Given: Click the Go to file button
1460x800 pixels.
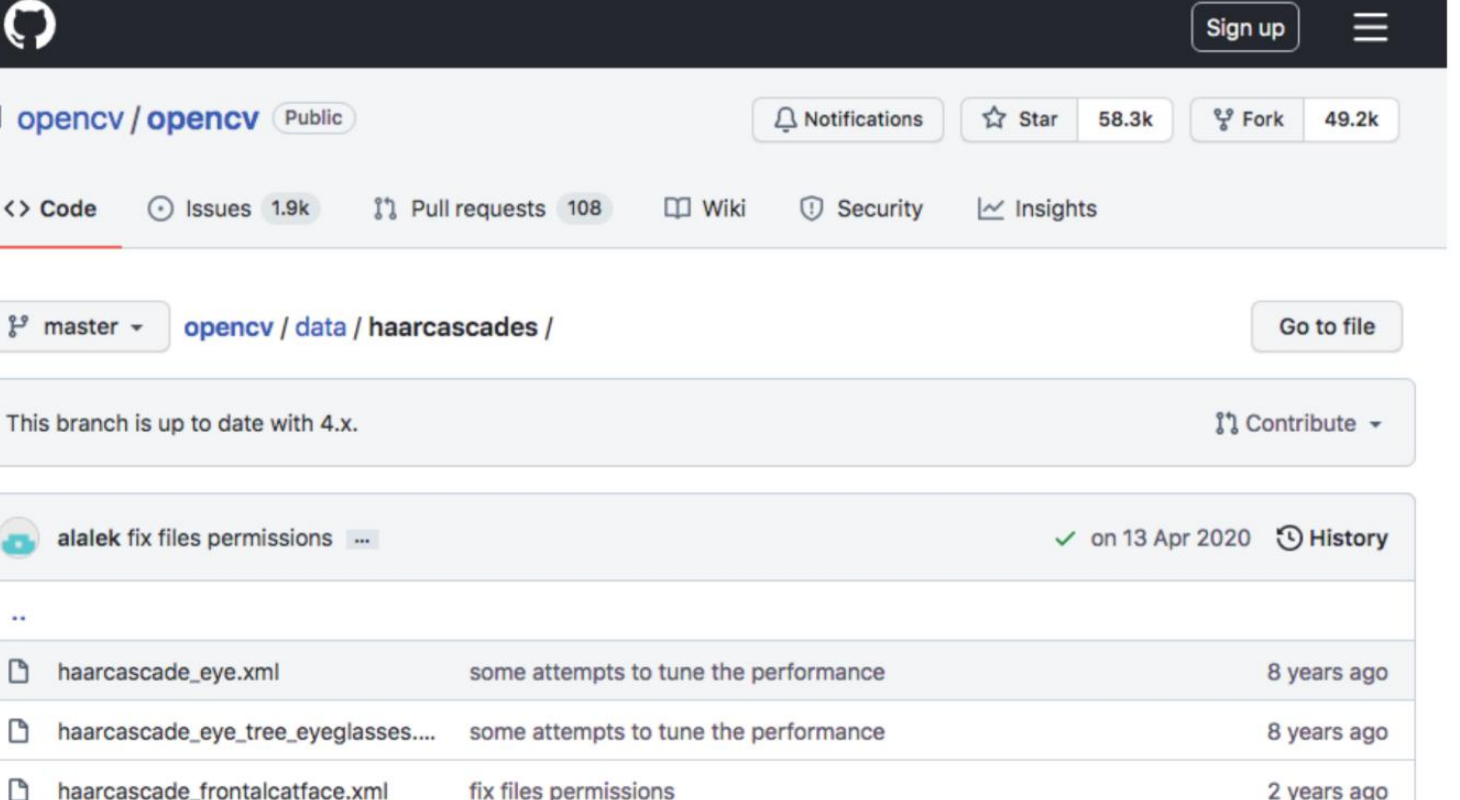Looking at the screenshot, I should click(x=1326, y=327).
